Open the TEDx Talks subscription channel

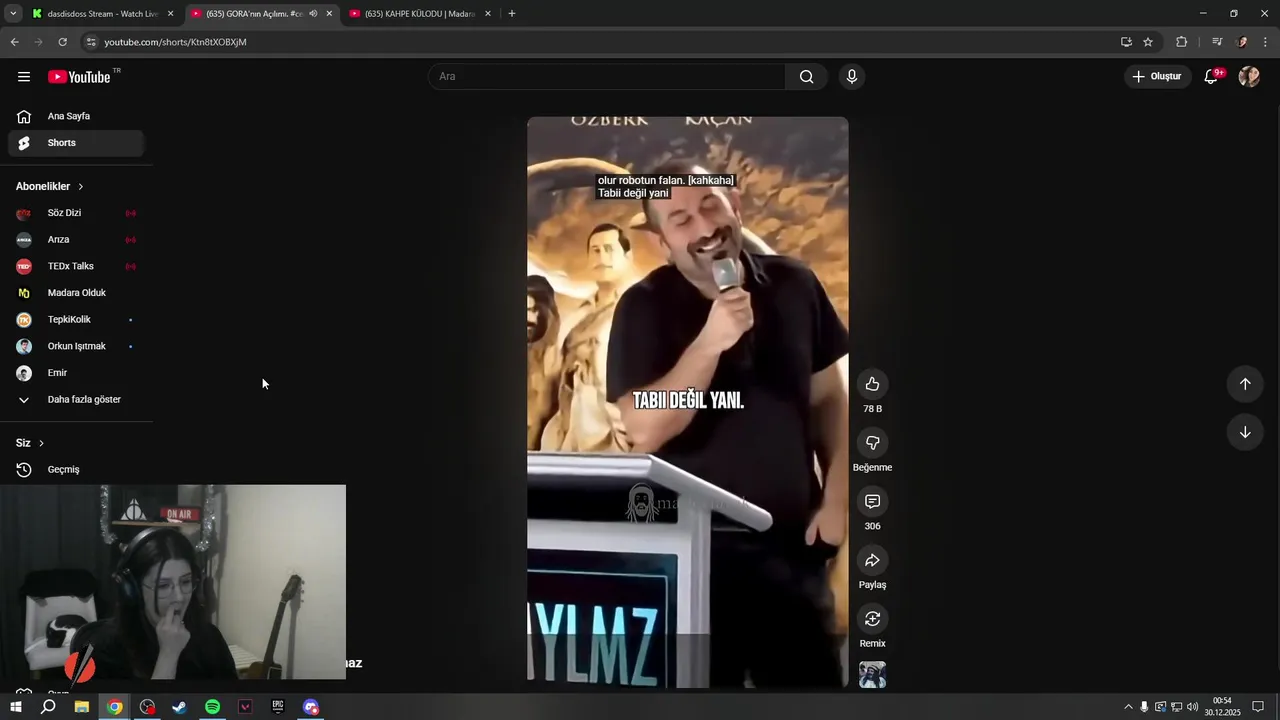pyautogui.click(x=76, y=266)
